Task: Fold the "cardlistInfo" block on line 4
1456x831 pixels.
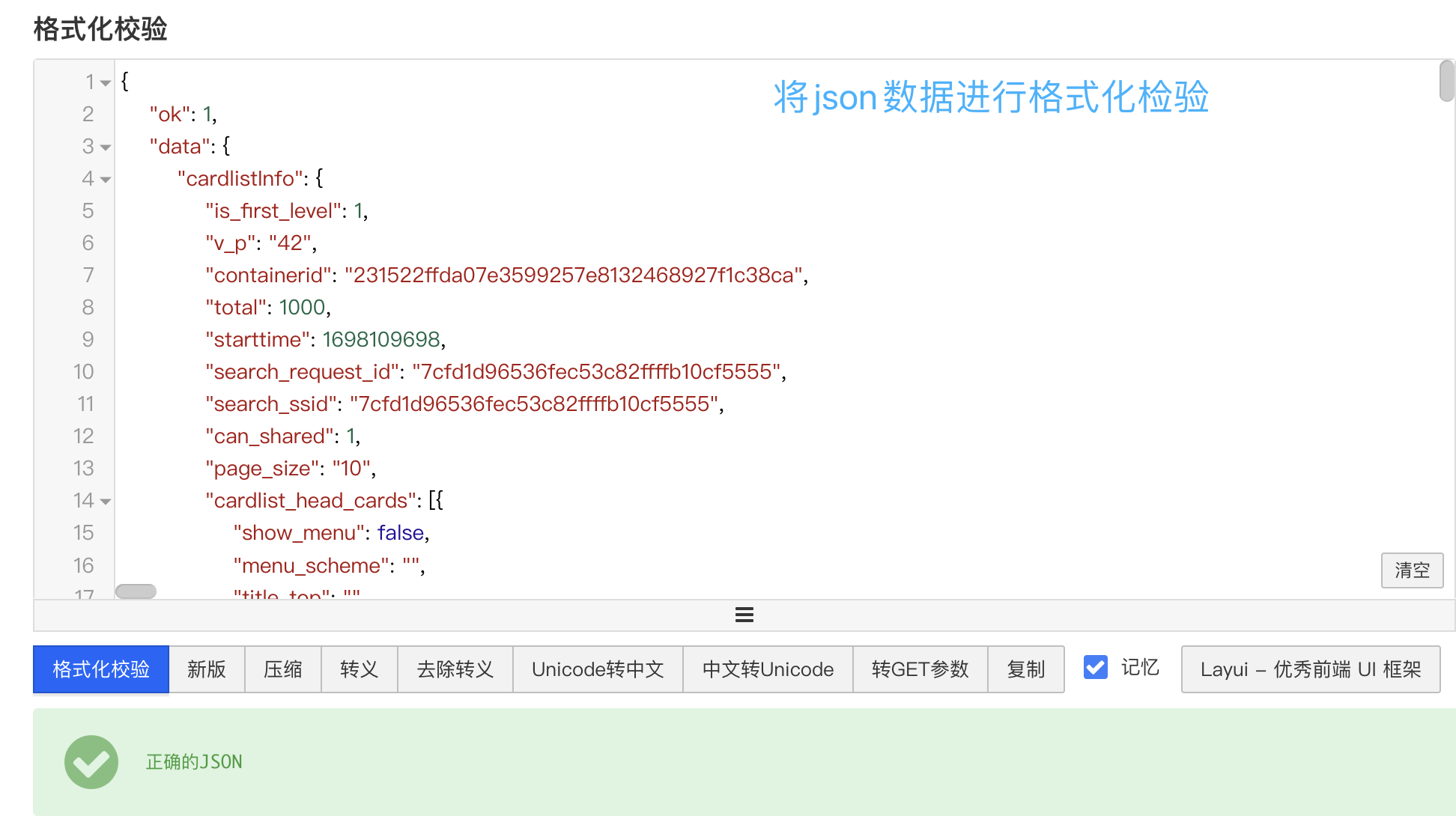Action: coord(106,179)
